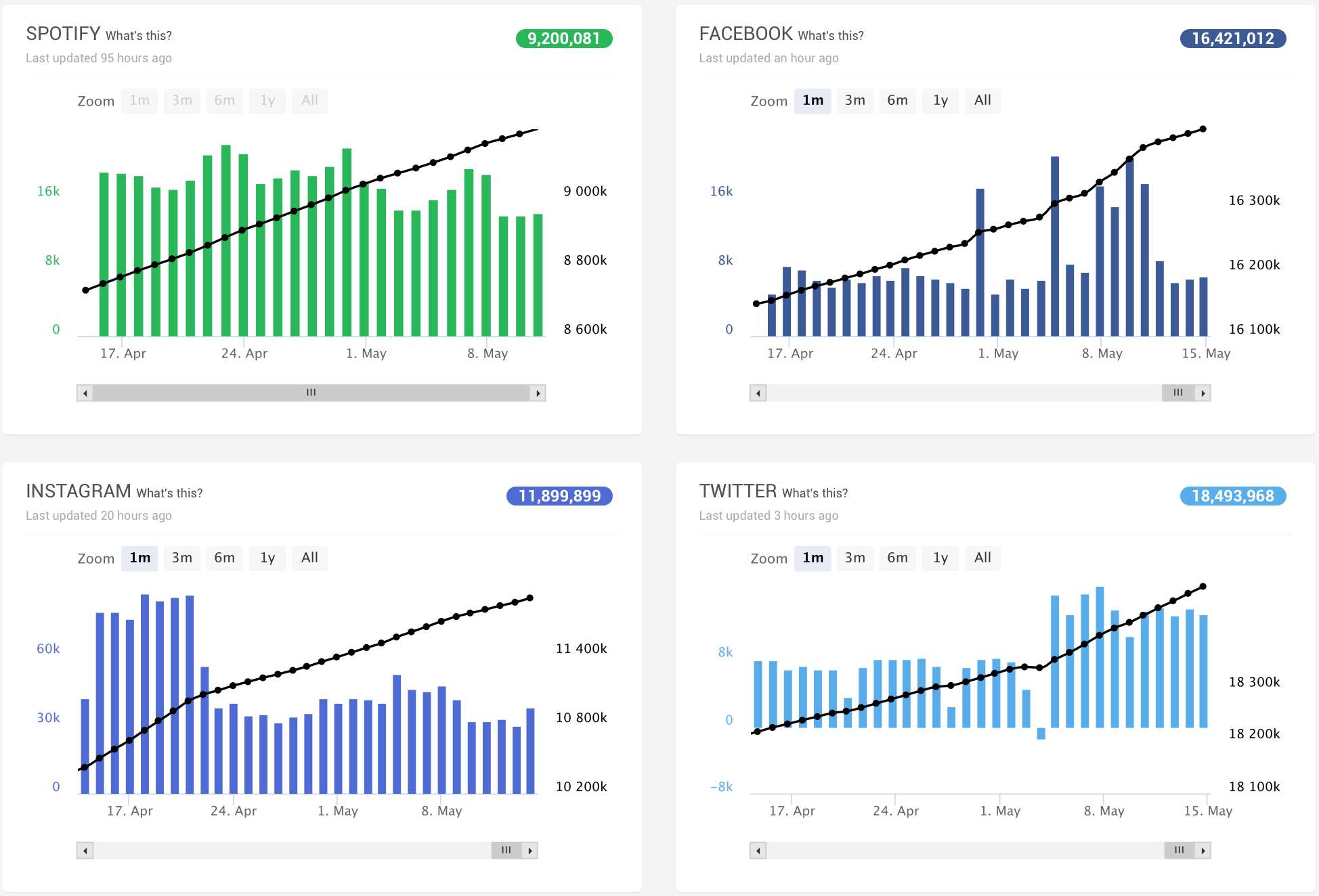
Task: Click the Twitter 18,493,968 count badge
Action: coord(1232,496)
